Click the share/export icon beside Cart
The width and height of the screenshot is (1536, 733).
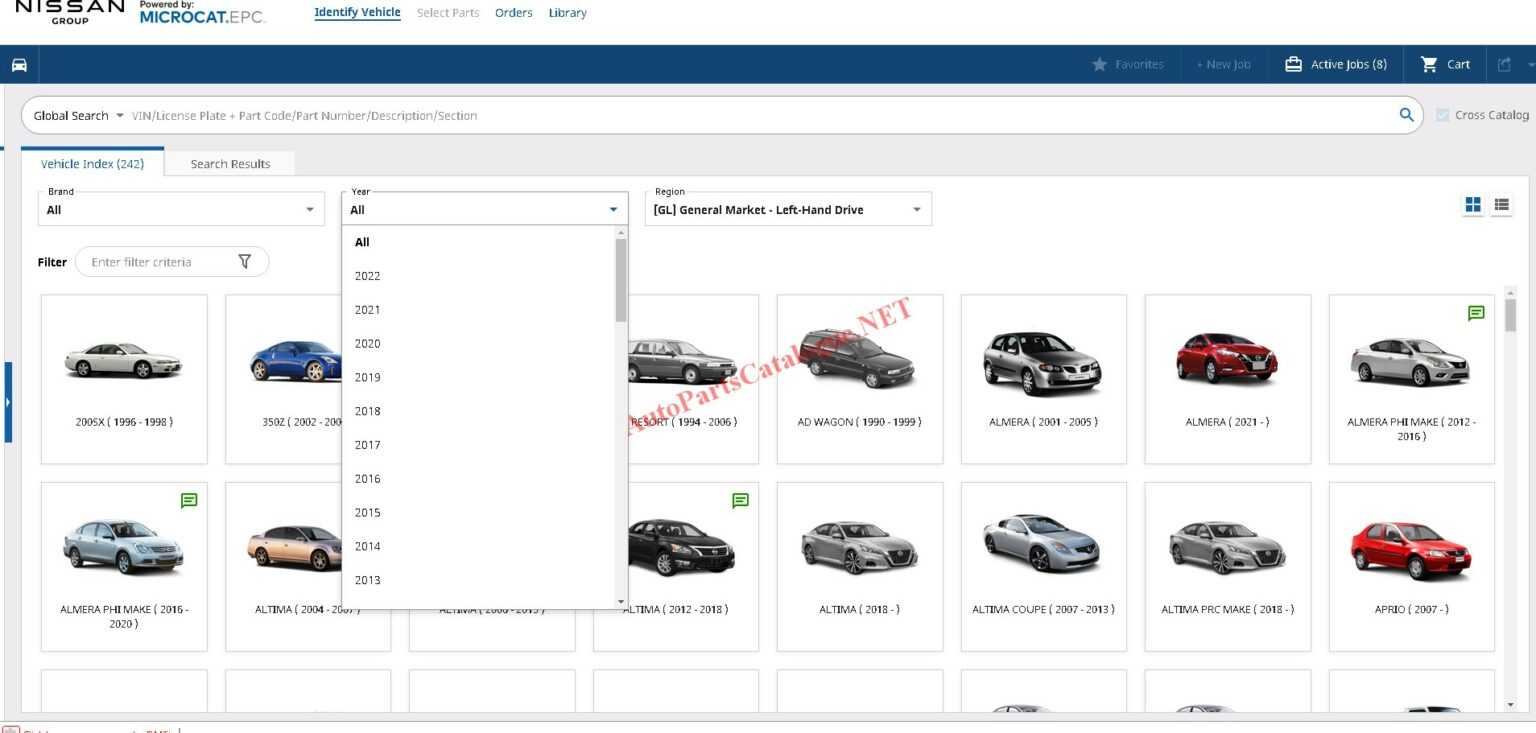(x=1504, y=64)
